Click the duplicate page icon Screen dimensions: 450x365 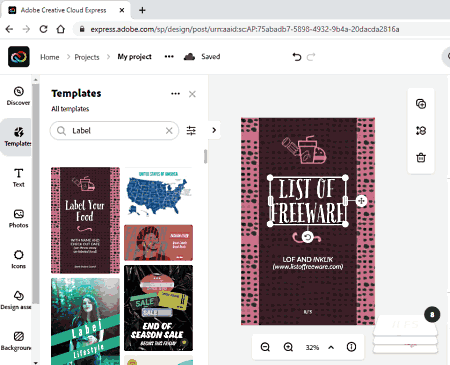[x=421, y=104]
